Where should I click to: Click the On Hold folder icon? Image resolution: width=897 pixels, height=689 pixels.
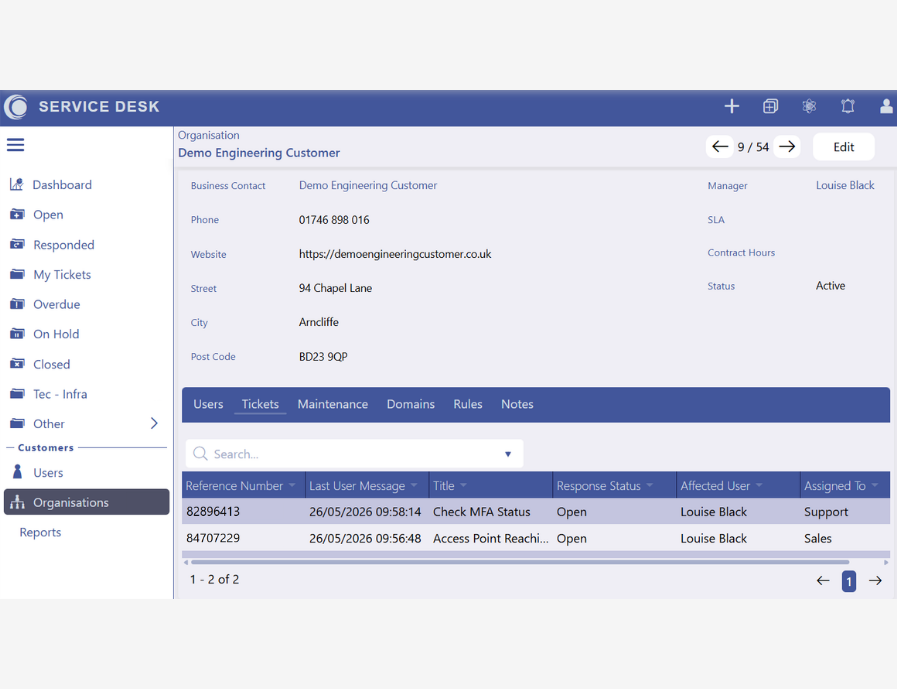(17, 334)
